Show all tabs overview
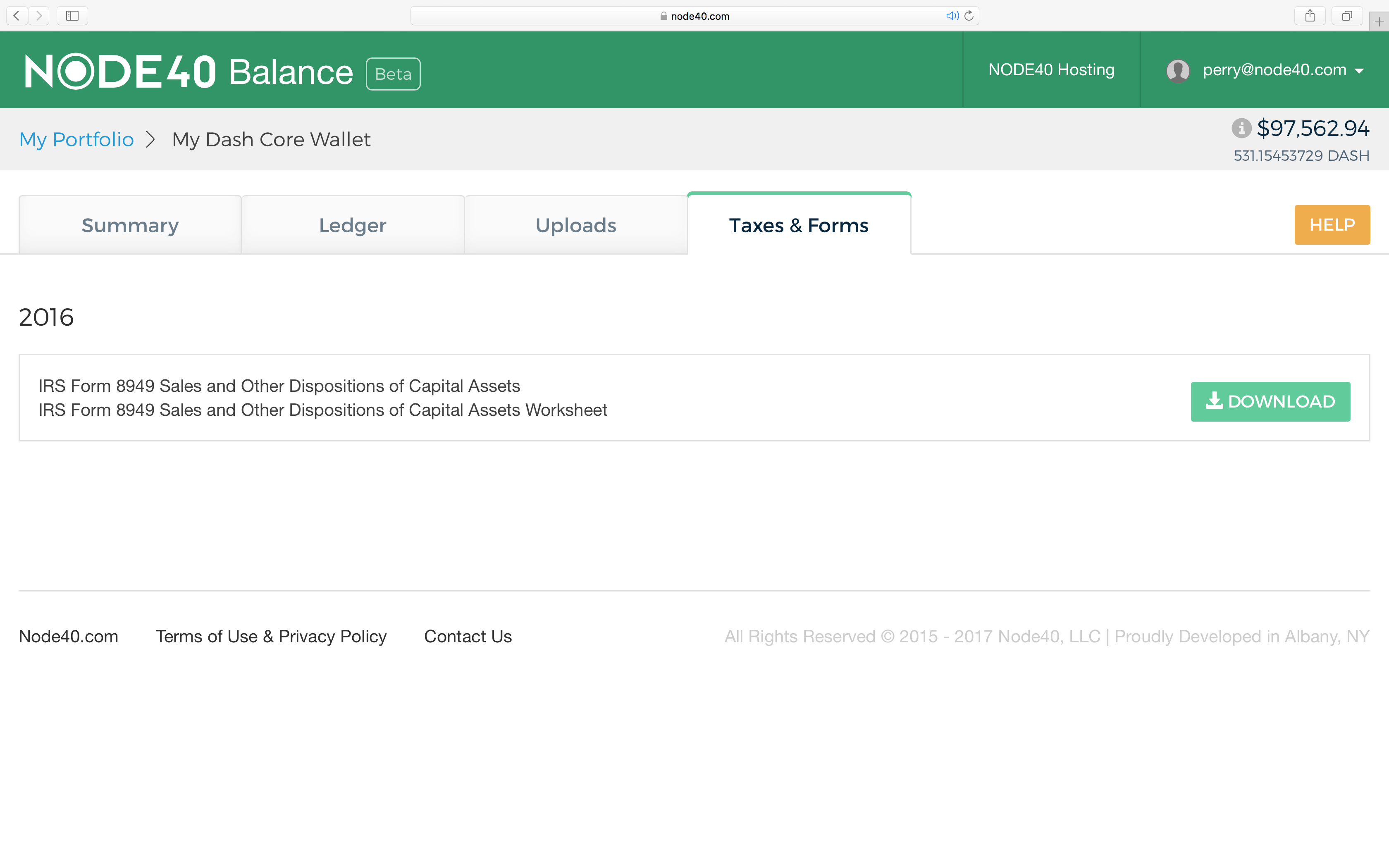This screenshot has width=1389, height=868. [1346, 16]
